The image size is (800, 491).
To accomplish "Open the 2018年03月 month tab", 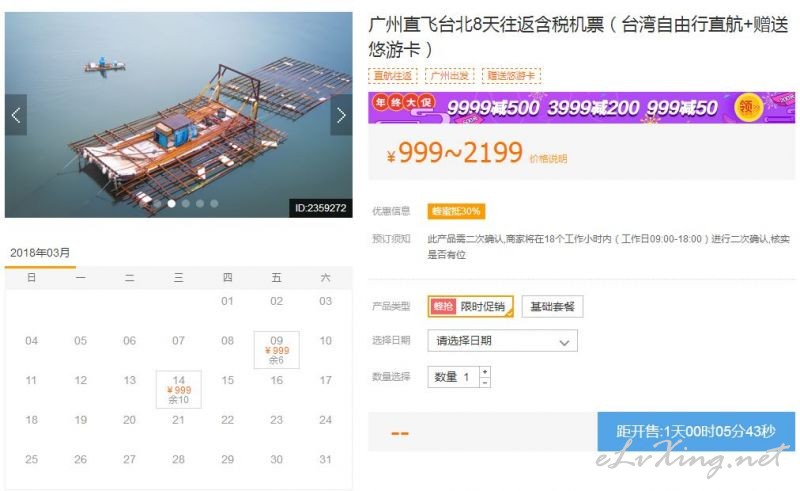I will [40, 253].
